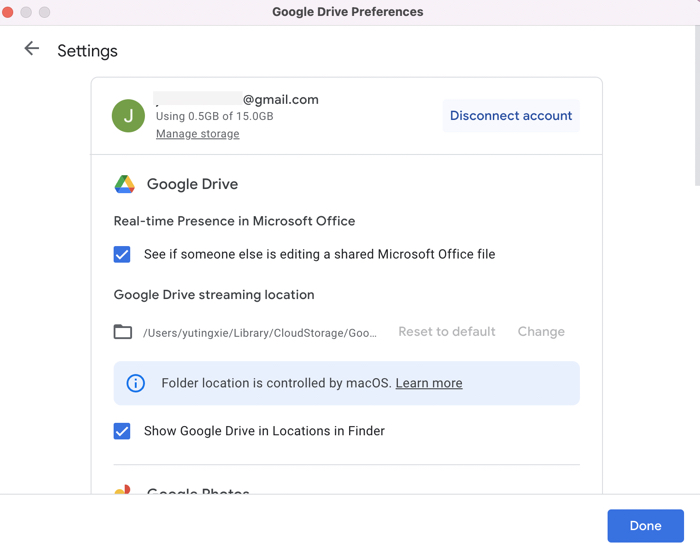The width and height of the screenshot is (700, 552).
Task: Click the Google Drive triangle logo
Action: (124, 184)
